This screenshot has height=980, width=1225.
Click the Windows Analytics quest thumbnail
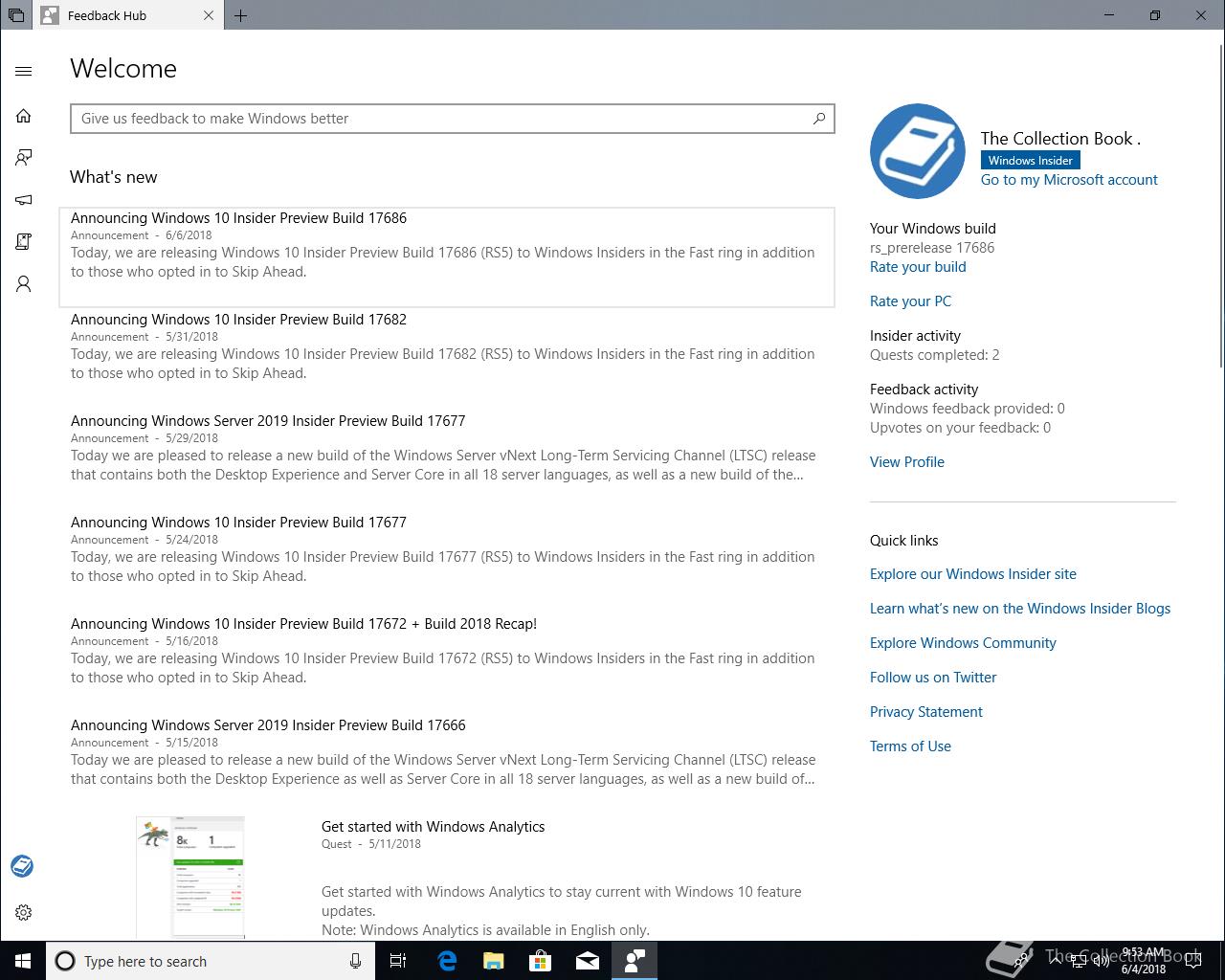pyautogui.click(x=190, y=878)
